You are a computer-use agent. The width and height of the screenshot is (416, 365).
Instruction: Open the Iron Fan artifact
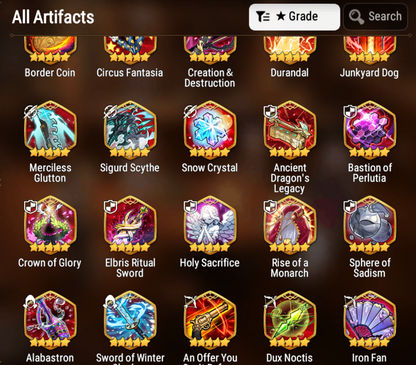click(369, 320)
